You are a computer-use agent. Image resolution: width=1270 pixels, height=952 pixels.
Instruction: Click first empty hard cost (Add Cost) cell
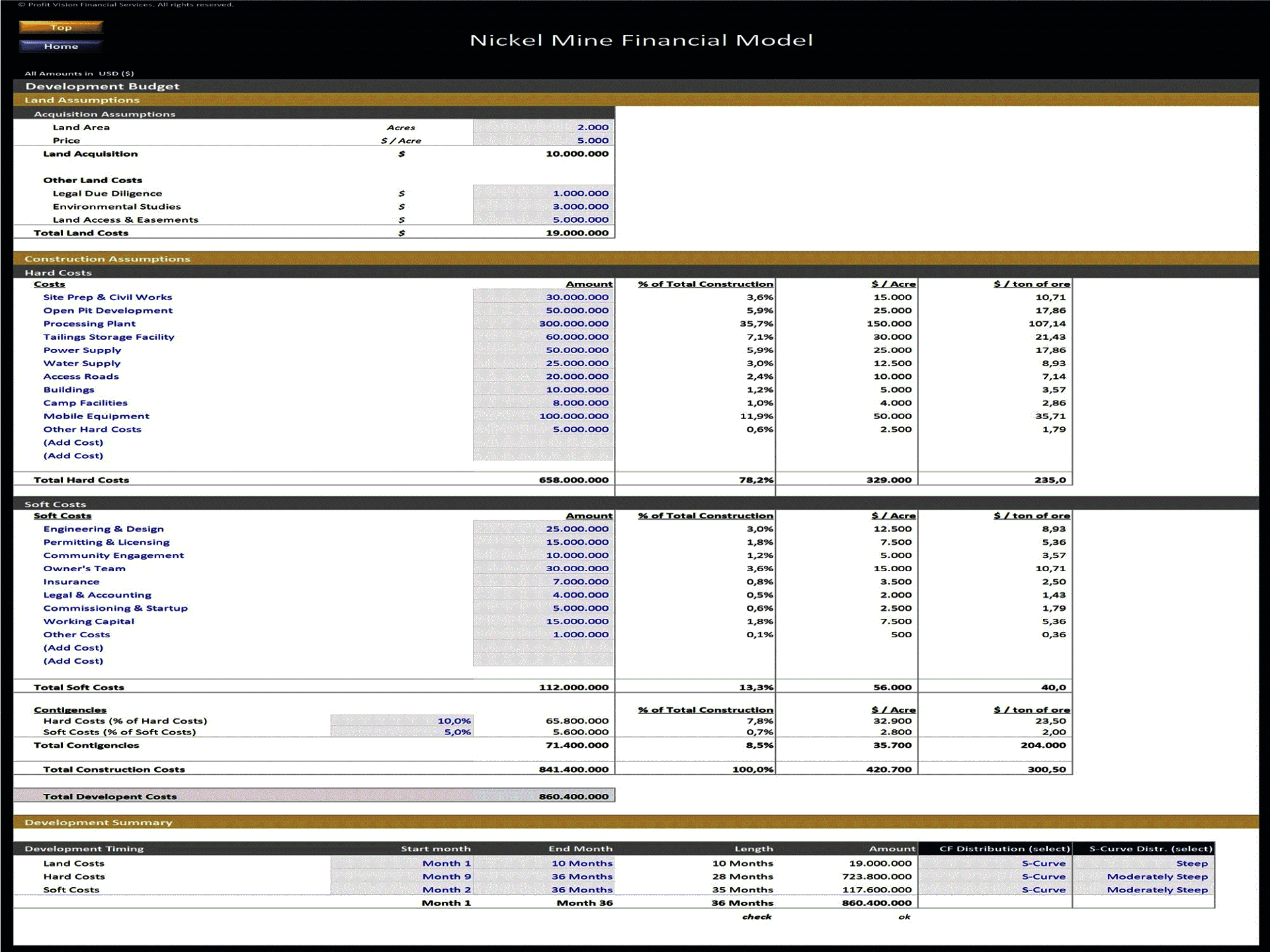543,443
